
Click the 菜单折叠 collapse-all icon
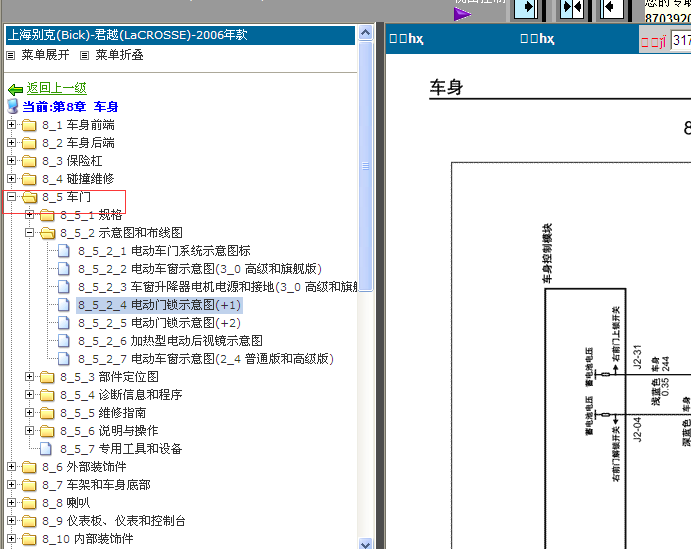click(85, 56)
